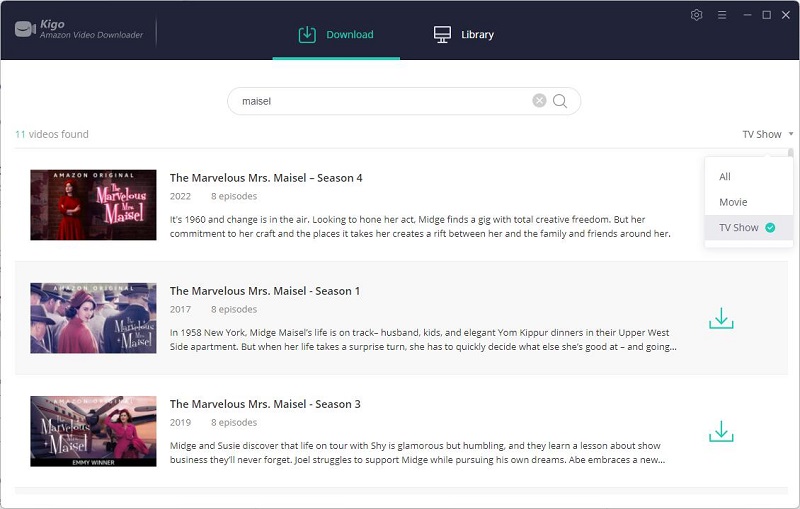Open Maisel Season 4 poster thumbnail

pyautogui.click(x=93, y=205)
